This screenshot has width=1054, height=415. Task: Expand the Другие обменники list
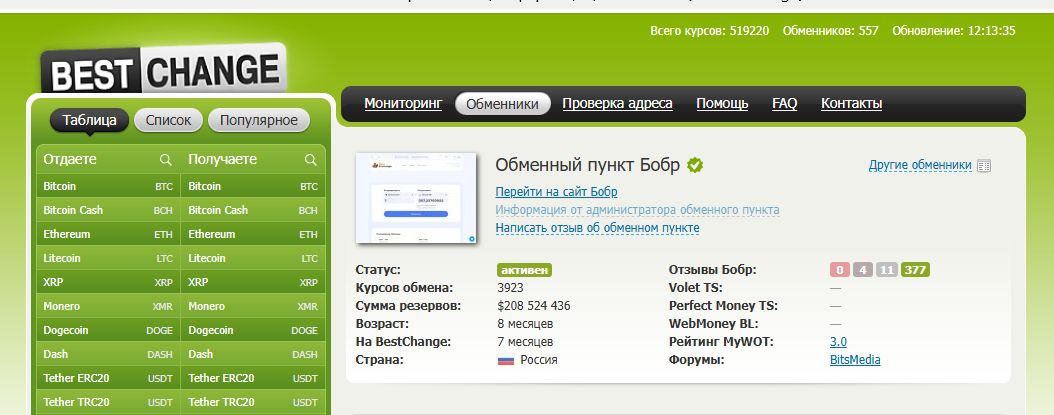point(920,165)
